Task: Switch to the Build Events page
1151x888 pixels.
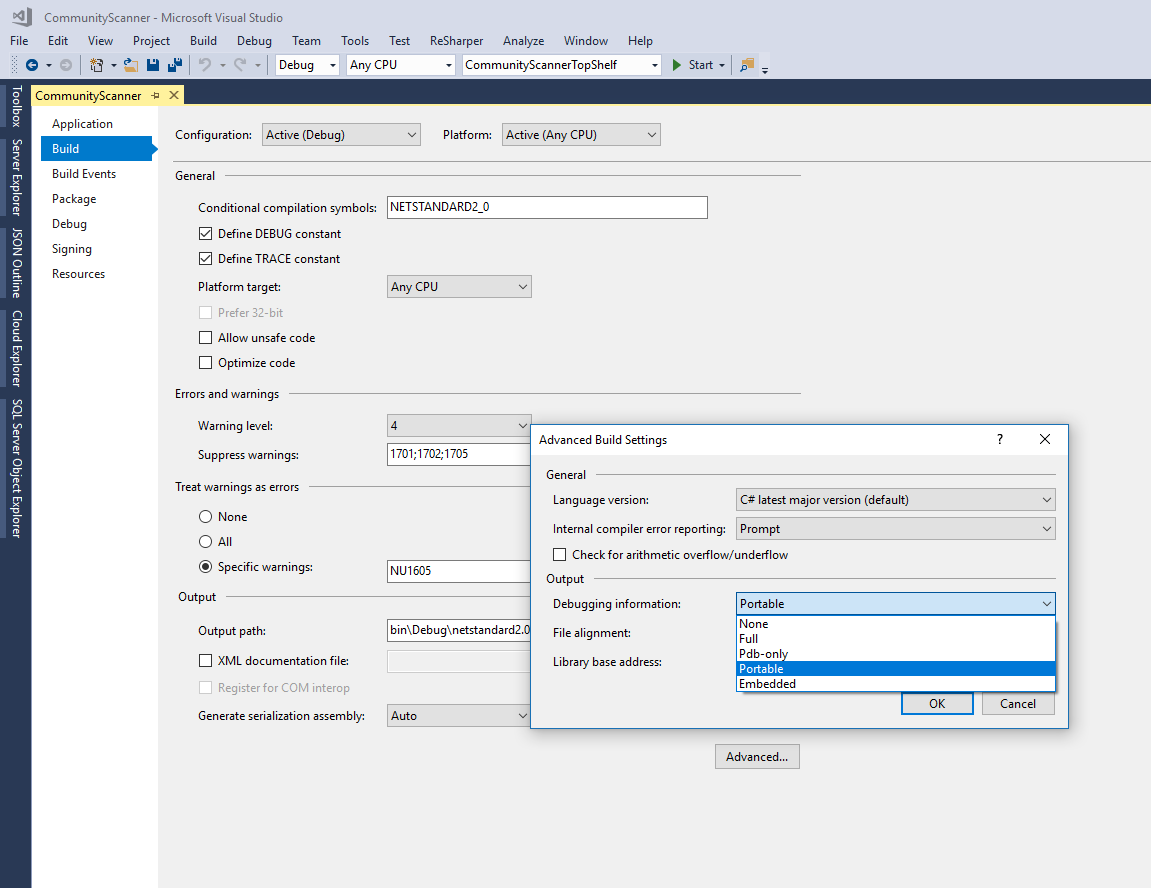Action: click(x=84, y=174)
